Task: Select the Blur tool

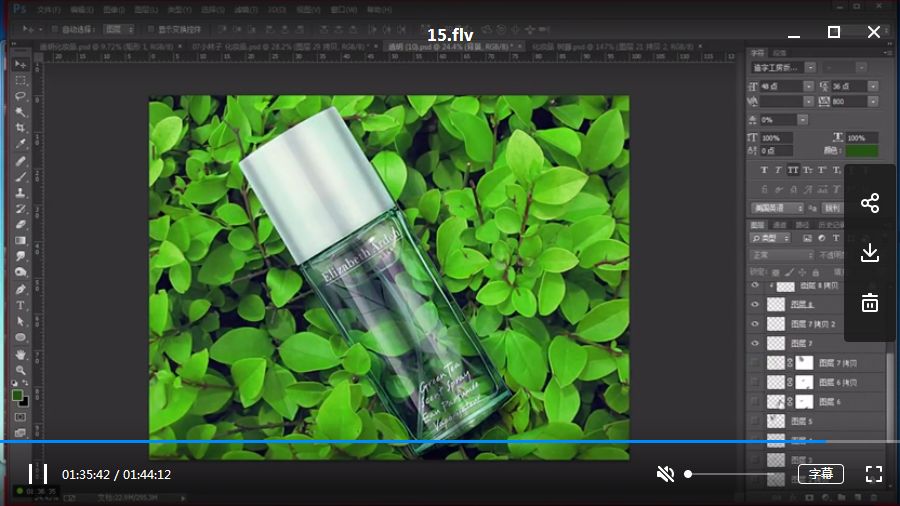Action: point(20,256)
